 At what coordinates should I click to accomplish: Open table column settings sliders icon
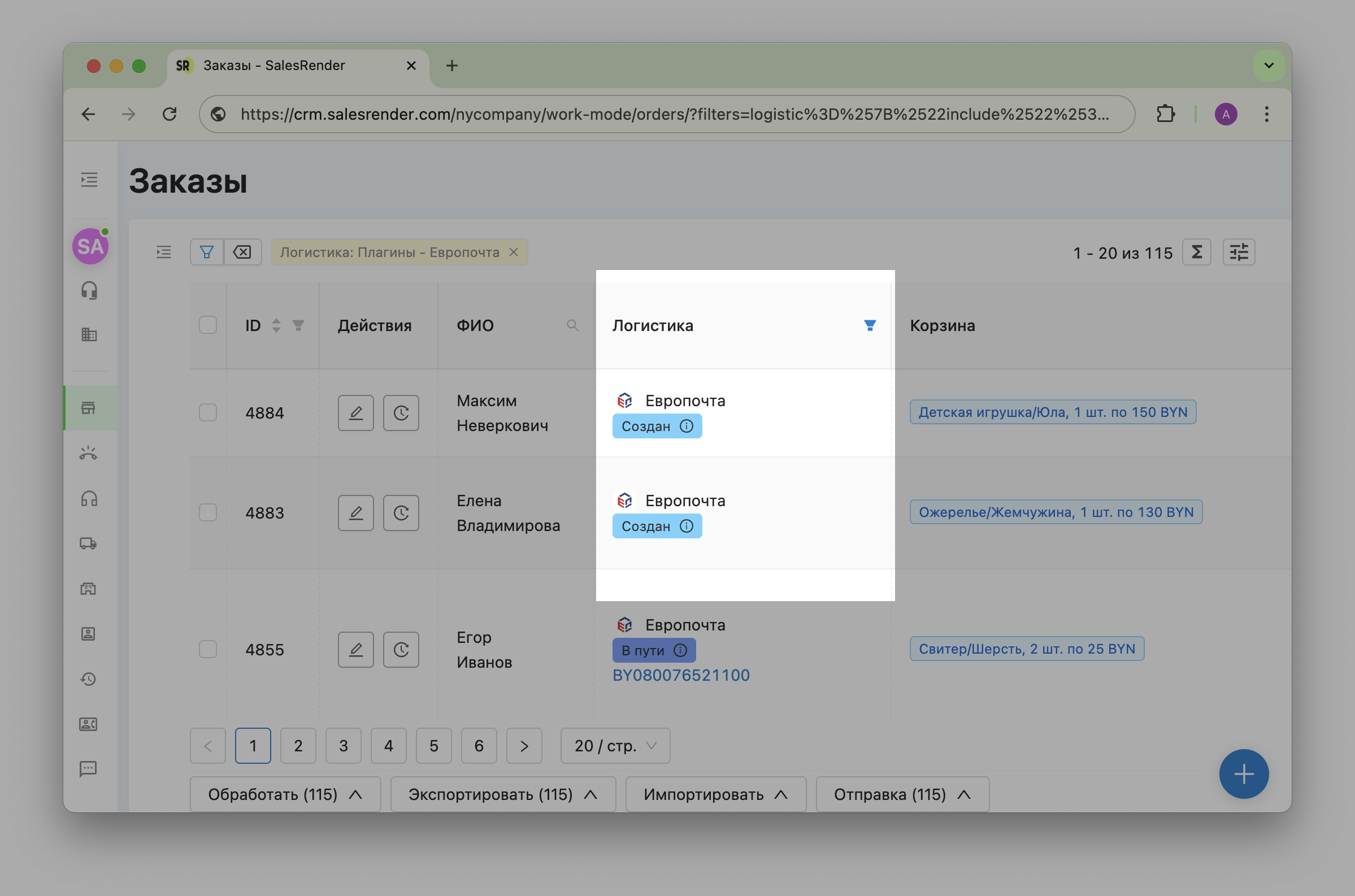(1239, 252)
